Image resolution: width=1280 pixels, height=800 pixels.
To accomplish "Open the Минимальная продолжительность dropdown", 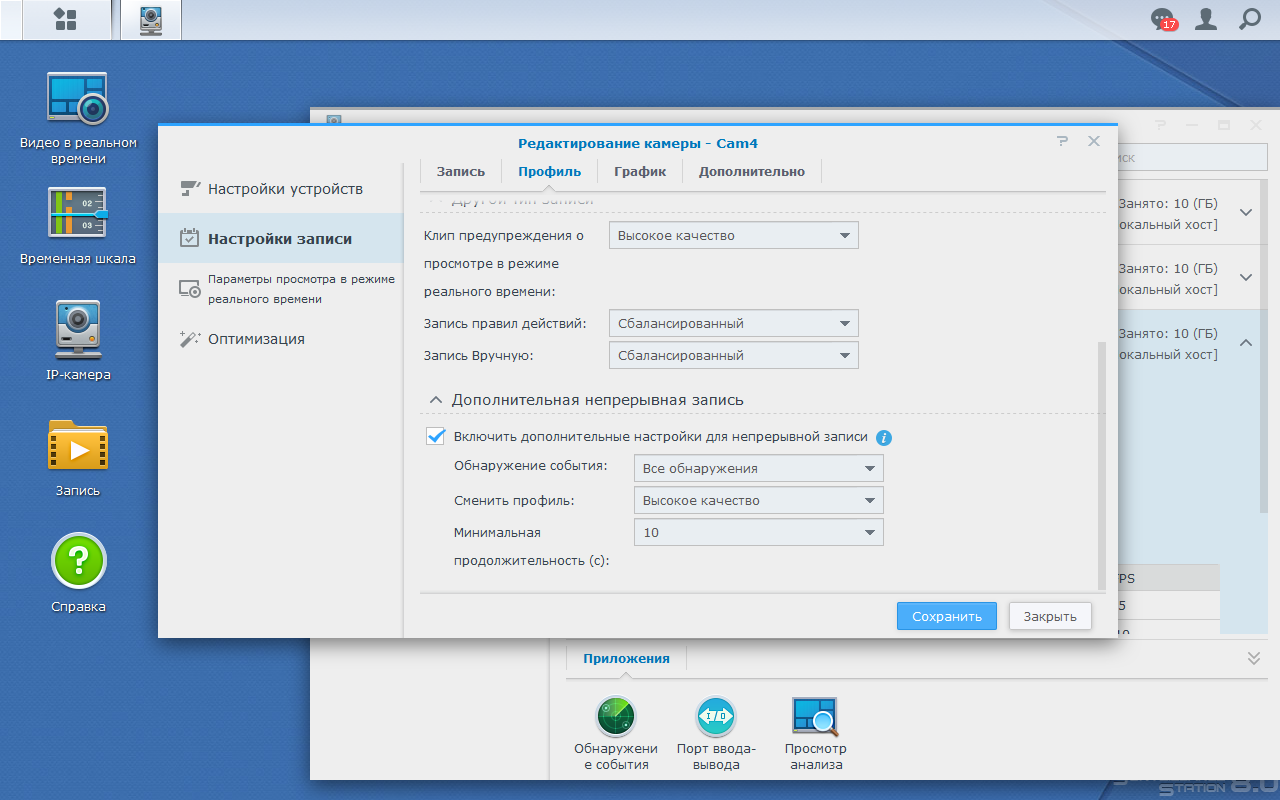I will [x=759, y=533].
